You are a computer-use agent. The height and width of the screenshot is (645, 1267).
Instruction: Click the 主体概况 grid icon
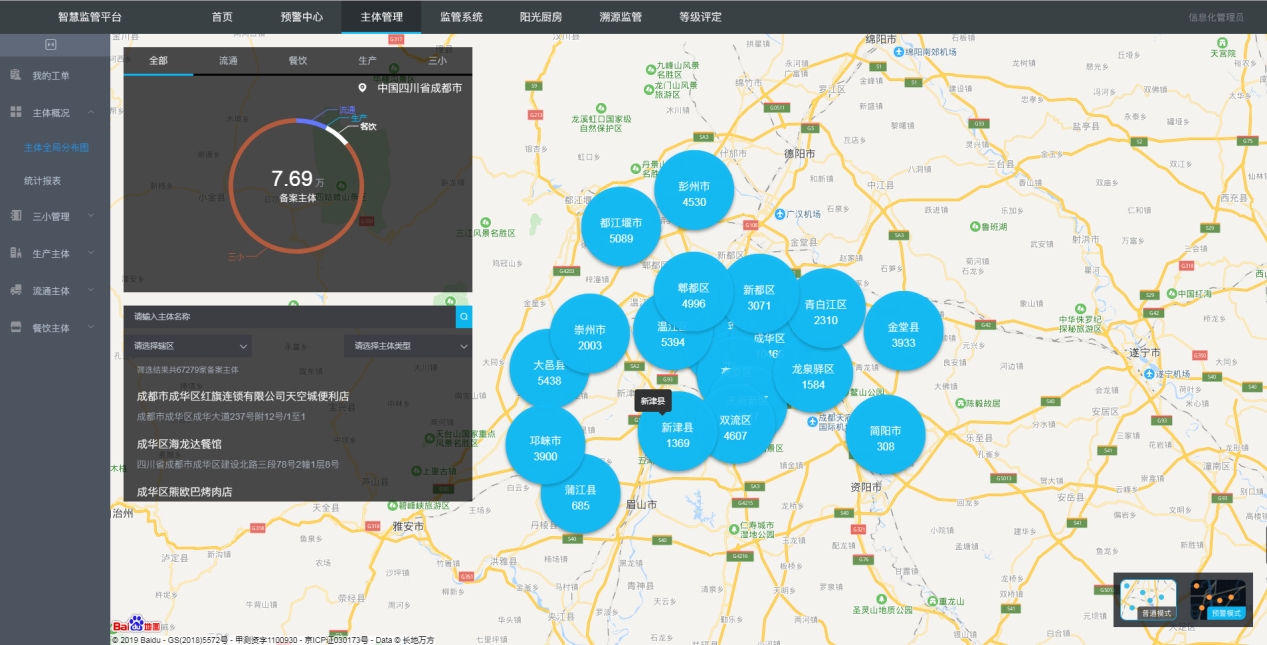16,113
